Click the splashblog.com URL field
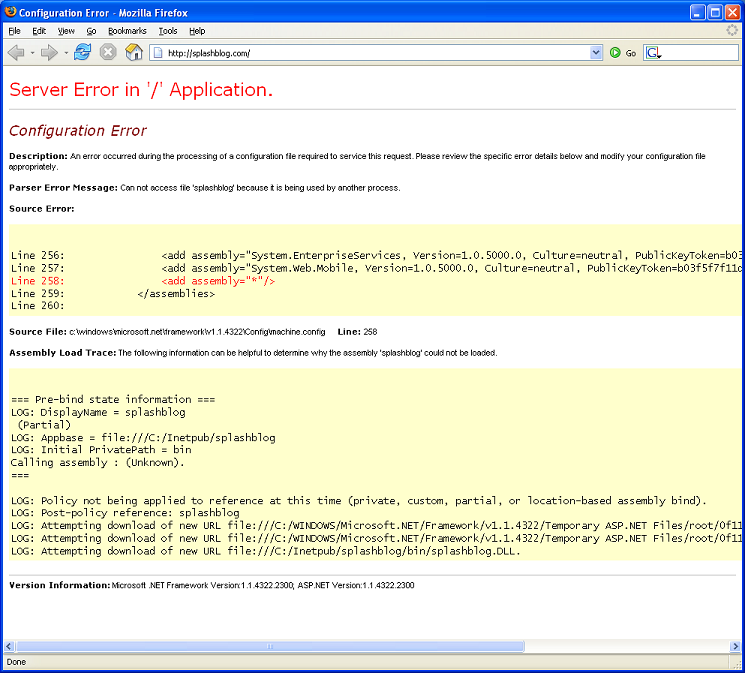The width and height of the screenshot is (745, 673). pyautogui.click(x=378, y=53)
